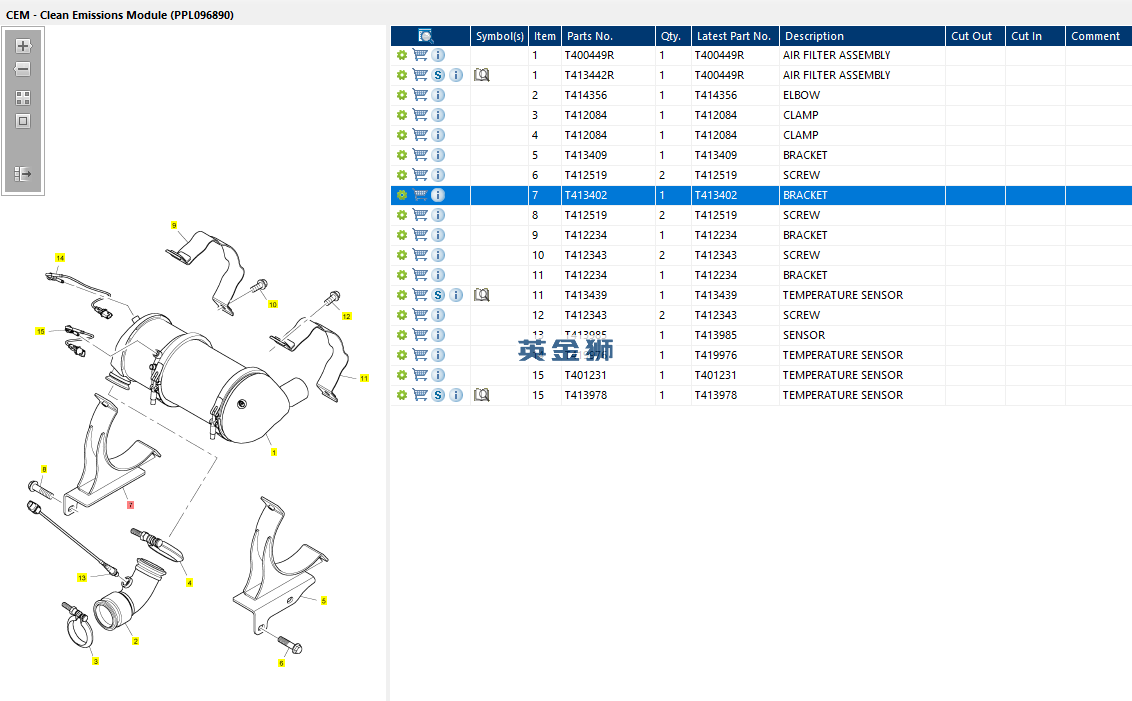Screen dimensions: 1132x701
Task: Sort by the Parts No. column header
Action: tap(609, 36)
